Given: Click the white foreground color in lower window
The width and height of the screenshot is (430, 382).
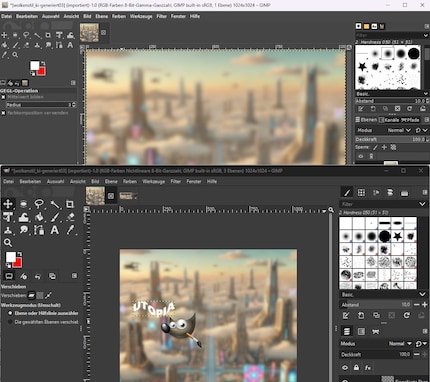Looking at the screenshot, I should coord(10,257).
